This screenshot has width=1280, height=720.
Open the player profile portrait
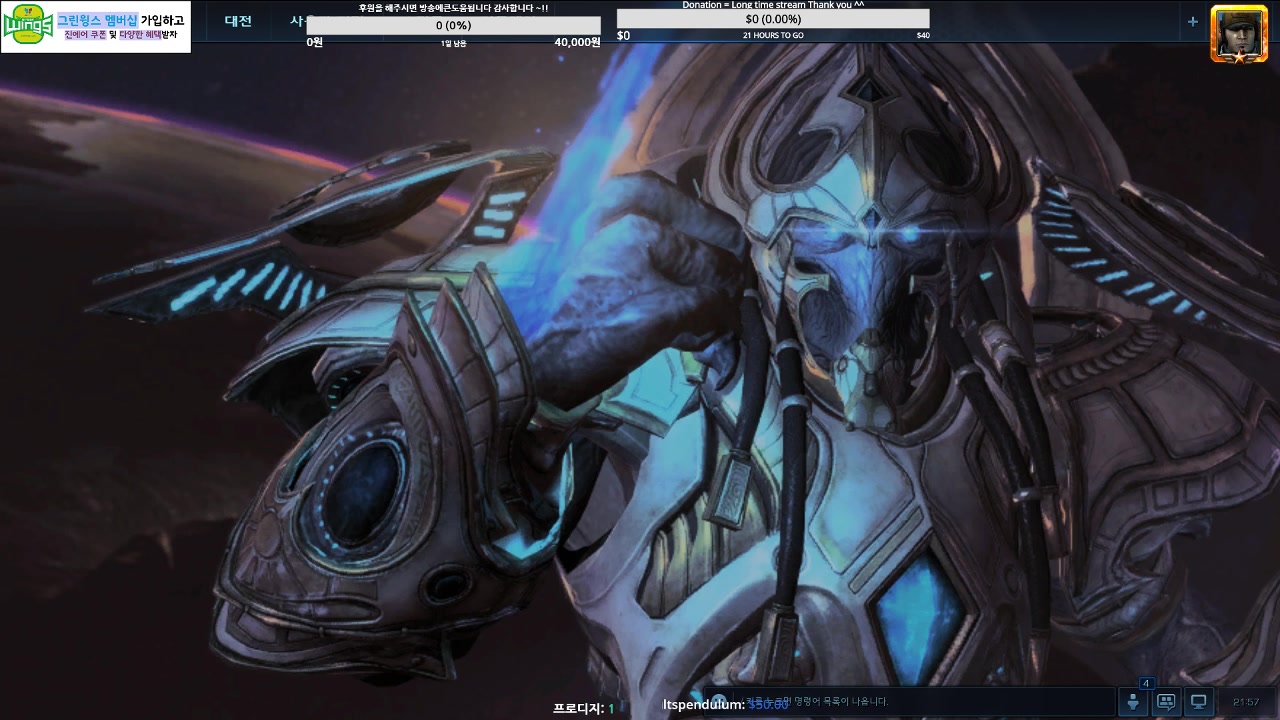pyautogui.click(x=1239, y=34)
